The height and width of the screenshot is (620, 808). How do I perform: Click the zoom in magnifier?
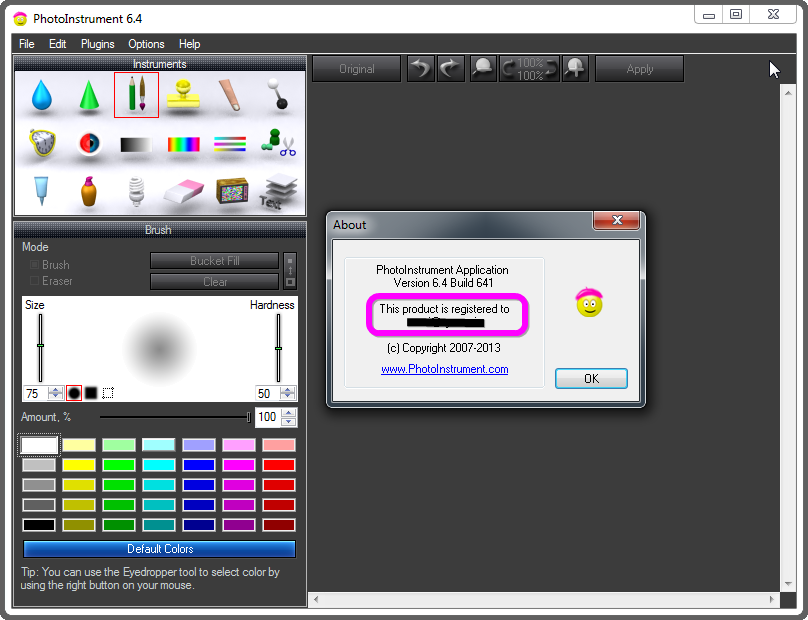(575, 69)
